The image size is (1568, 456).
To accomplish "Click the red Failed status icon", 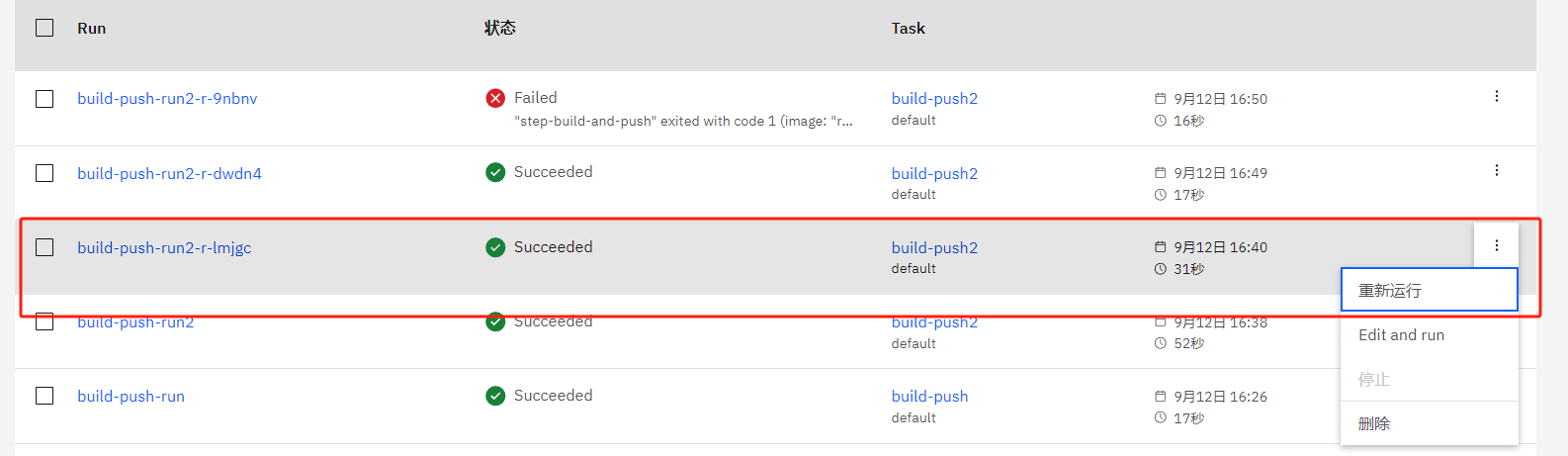I will (x=495, y=98).
